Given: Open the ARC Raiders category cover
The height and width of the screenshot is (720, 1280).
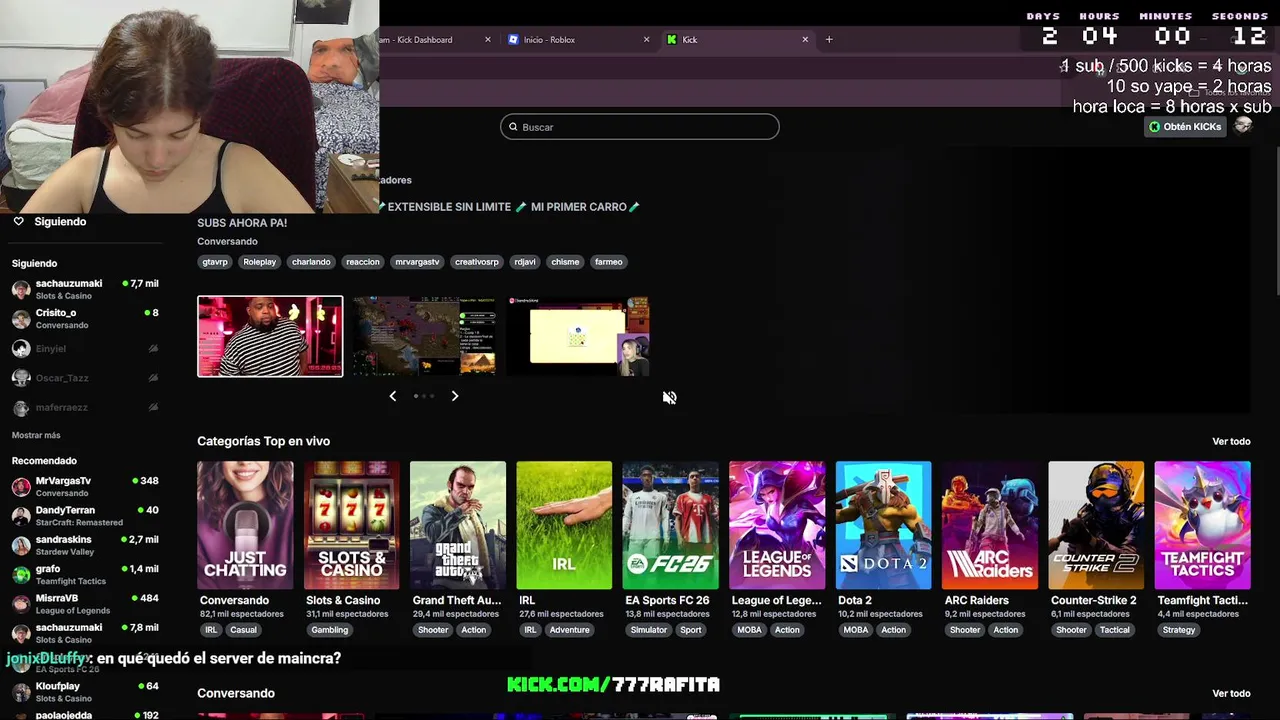Looking at the screenshot, I should [990, 525].
